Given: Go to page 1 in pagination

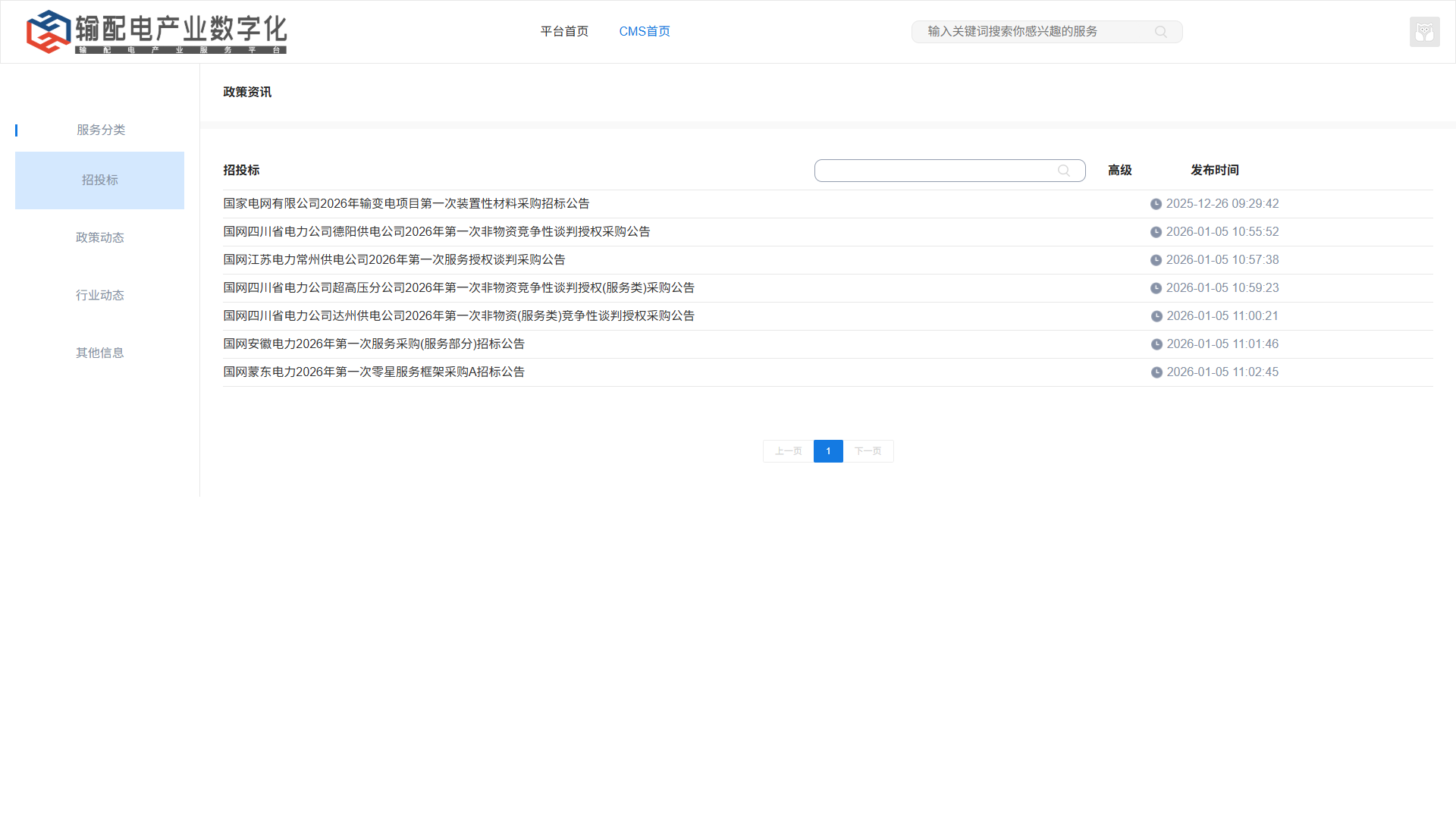Looking at the screenshot, I should (x=828, y=451).
